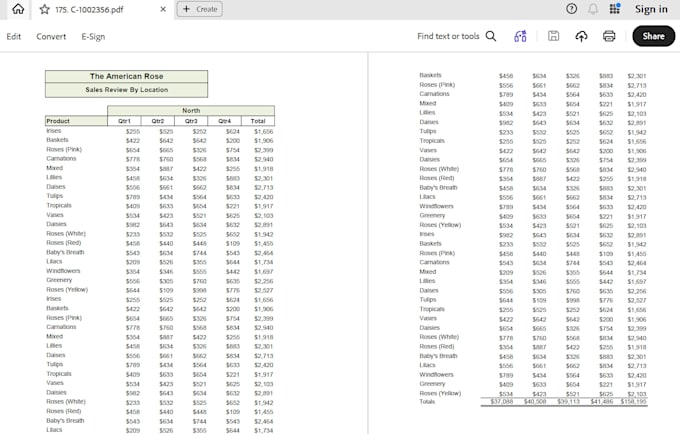
Task: Click the Share button
Action: coord(654,36)
